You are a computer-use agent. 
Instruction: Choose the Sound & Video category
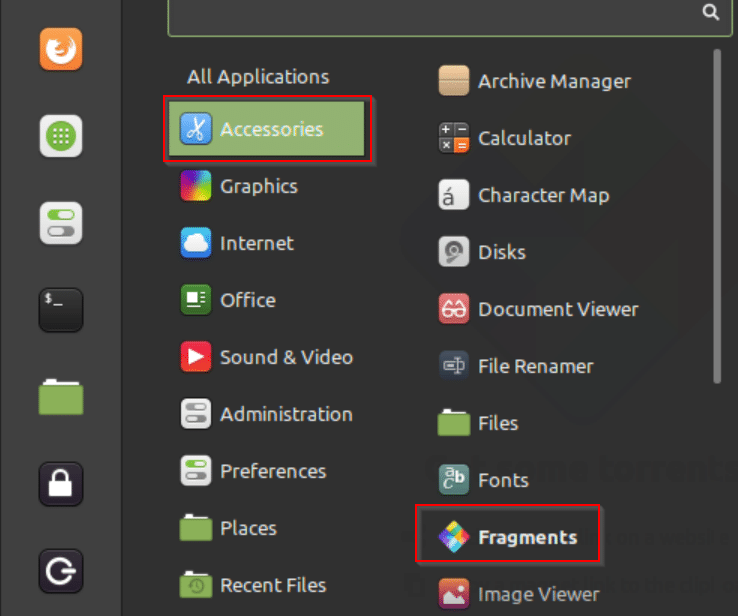click(x=266, y=357)
